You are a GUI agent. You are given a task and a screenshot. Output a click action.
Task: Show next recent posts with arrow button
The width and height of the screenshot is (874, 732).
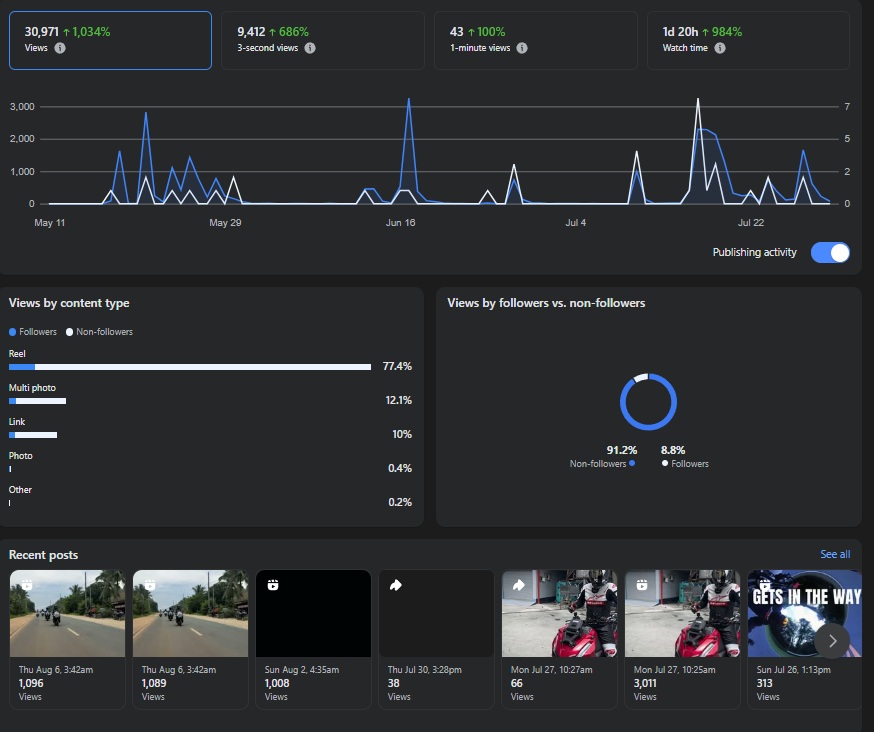coord(832,641)
